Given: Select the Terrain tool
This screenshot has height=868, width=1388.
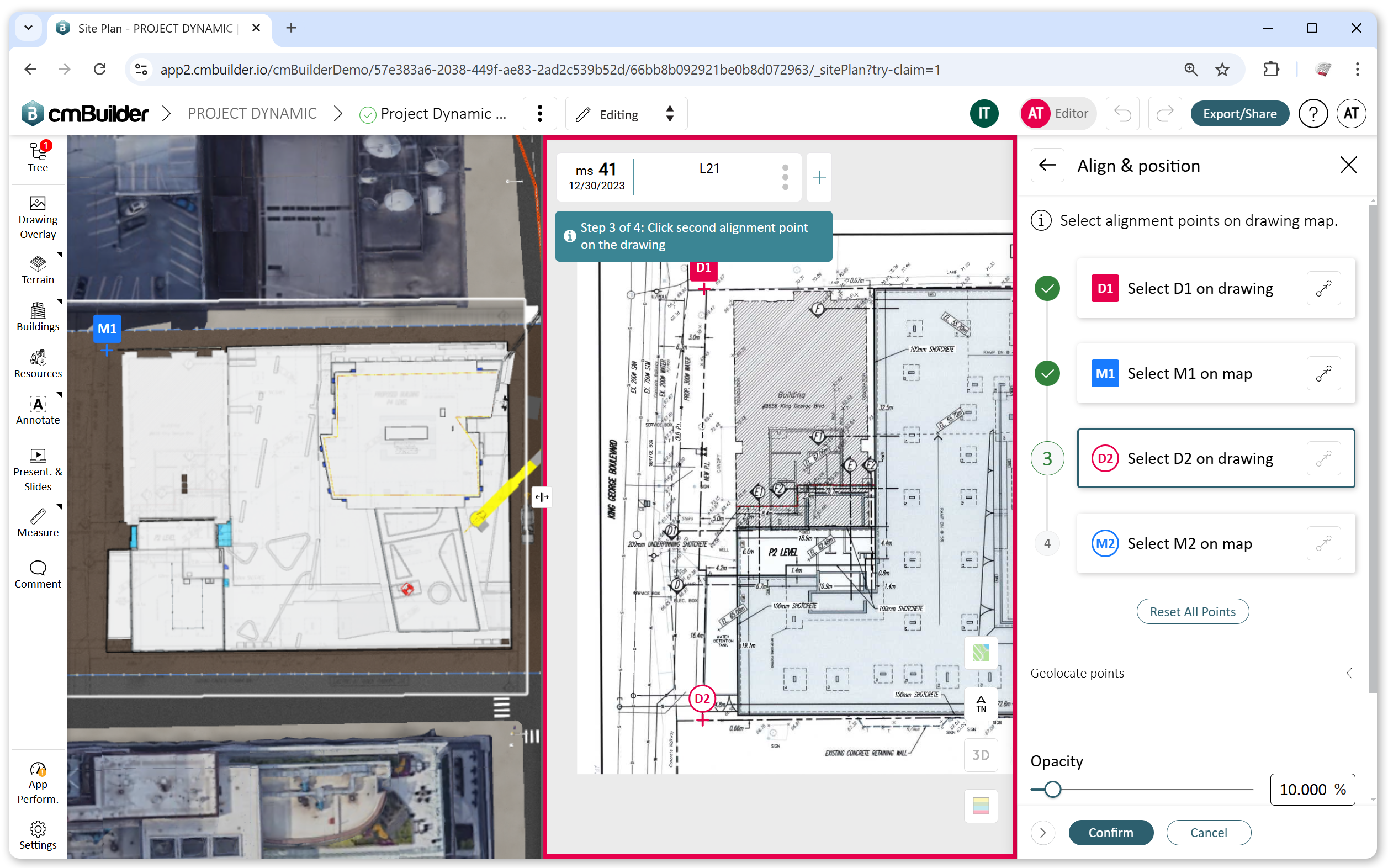Looking at the screenshot, I should pos(38,270).
